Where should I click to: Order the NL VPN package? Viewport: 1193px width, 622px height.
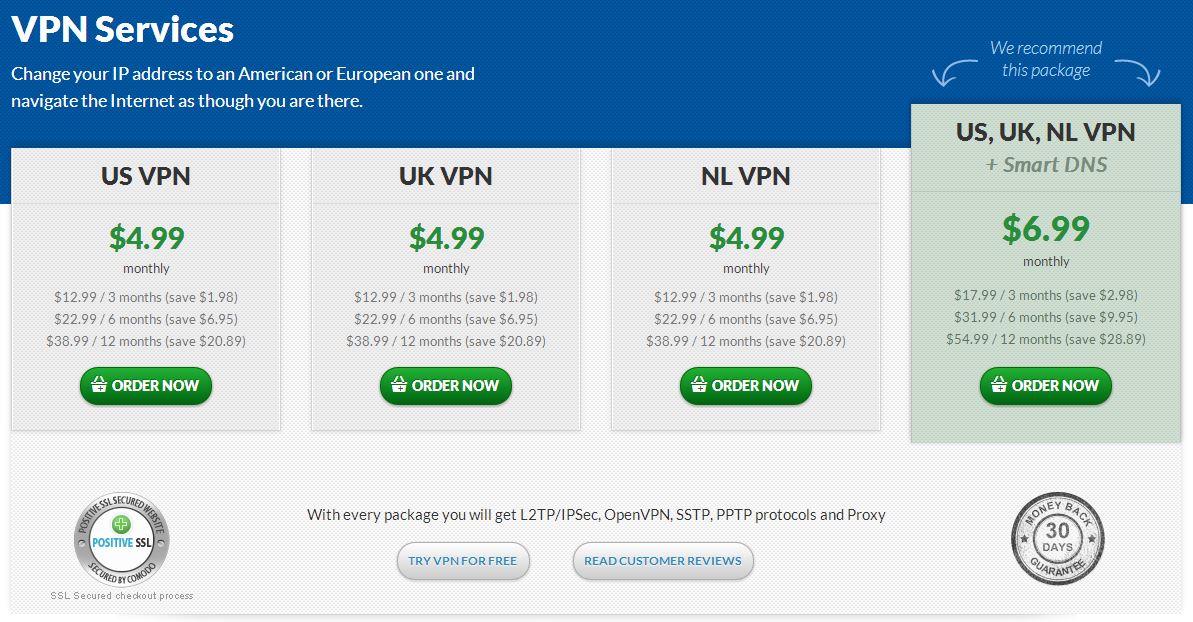coord(746,386)
